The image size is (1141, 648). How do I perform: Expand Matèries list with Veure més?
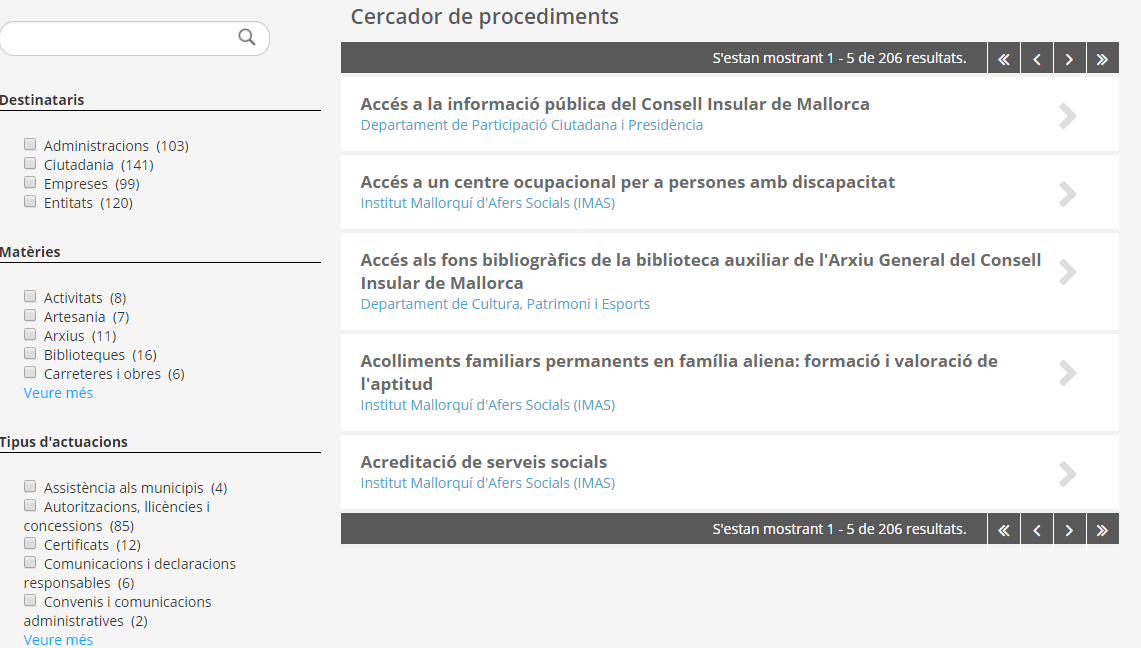coord(58,393)
